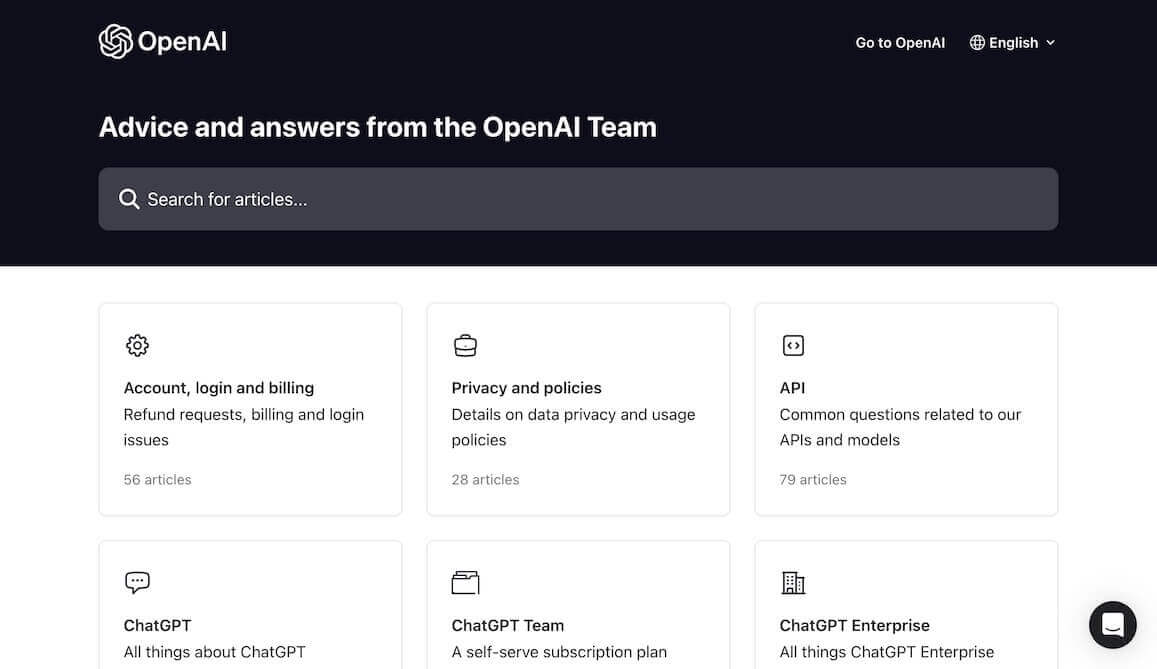
Task: Select the ChatGPT collection heading
Action: 157,625
